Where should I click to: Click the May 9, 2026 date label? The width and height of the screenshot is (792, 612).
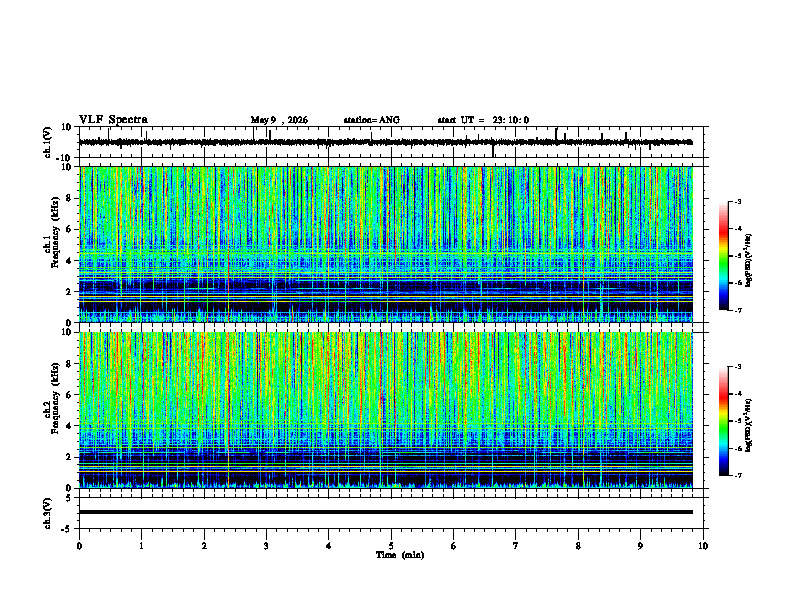(279, 120)
